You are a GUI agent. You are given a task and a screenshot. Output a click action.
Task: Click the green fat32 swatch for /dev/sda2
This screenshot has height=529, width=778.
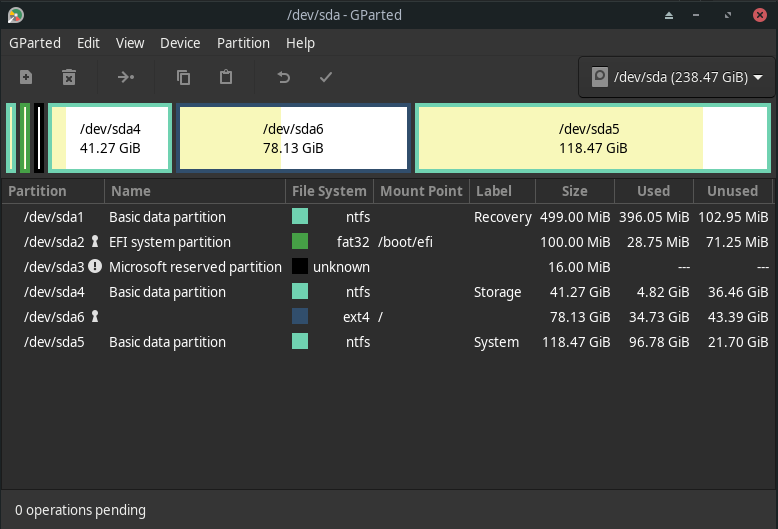(300, 241)
